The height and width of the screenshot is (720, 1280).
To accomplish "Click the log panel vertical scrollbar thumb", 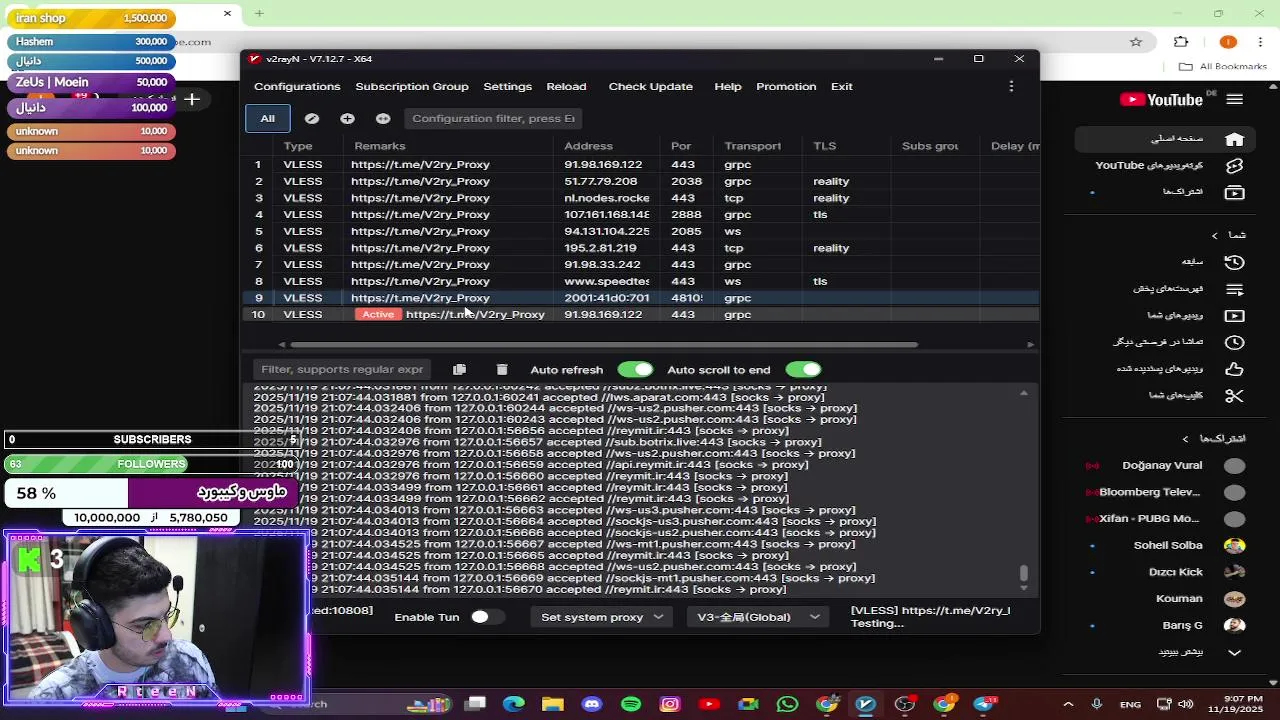I will pos(1023,573).
